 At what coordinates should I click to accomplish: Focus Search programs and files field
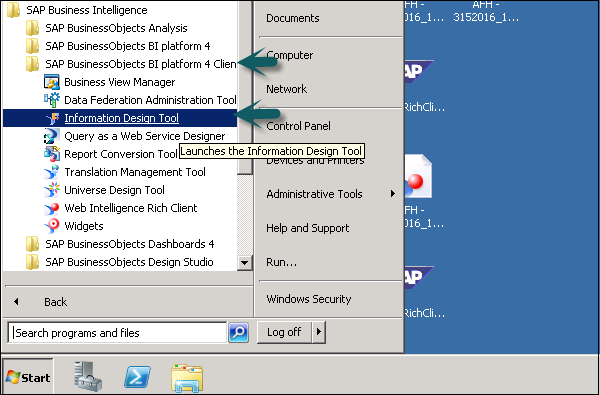coord(117,333)
